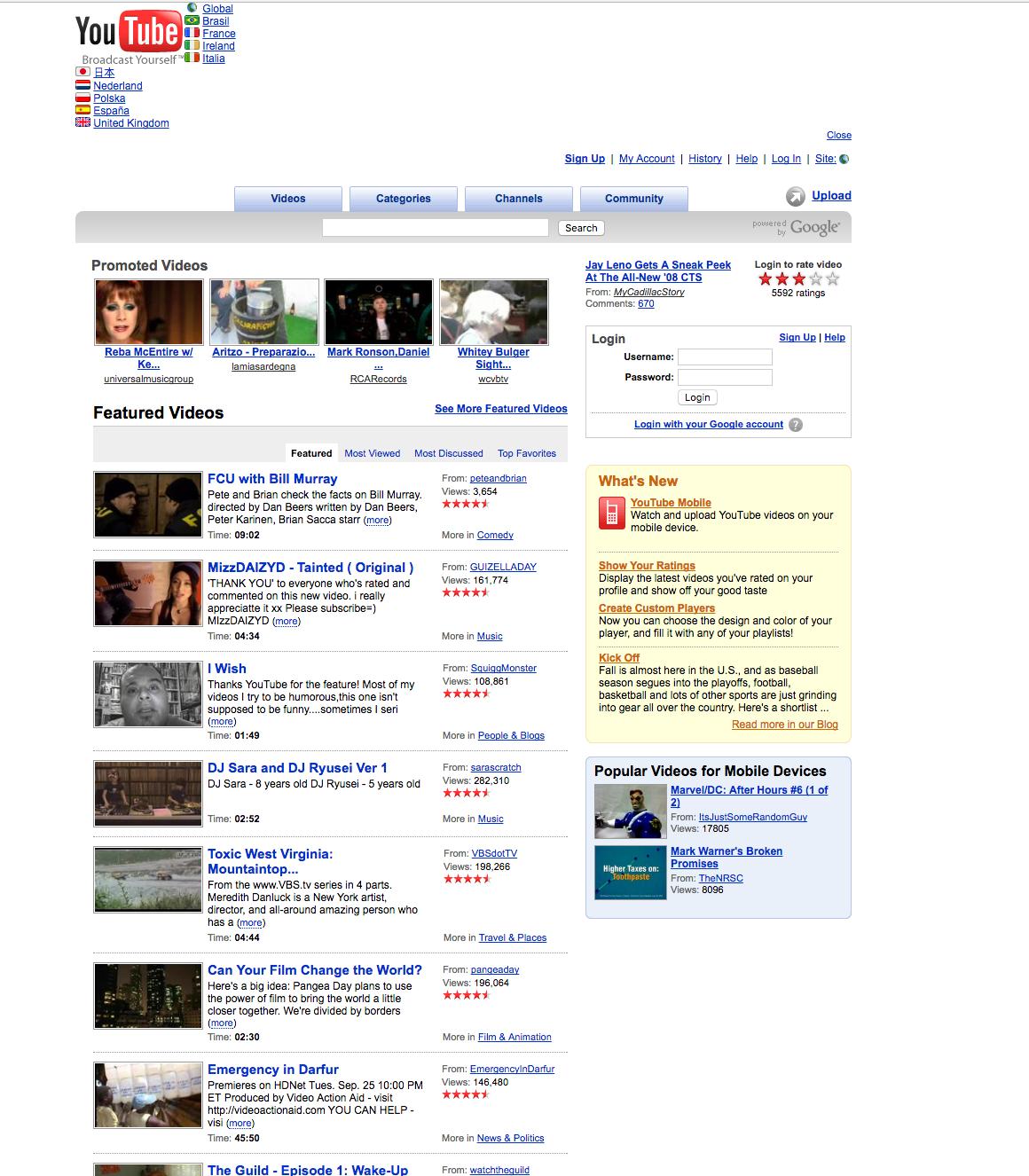Click See More Featured Videos

point(501,409)
